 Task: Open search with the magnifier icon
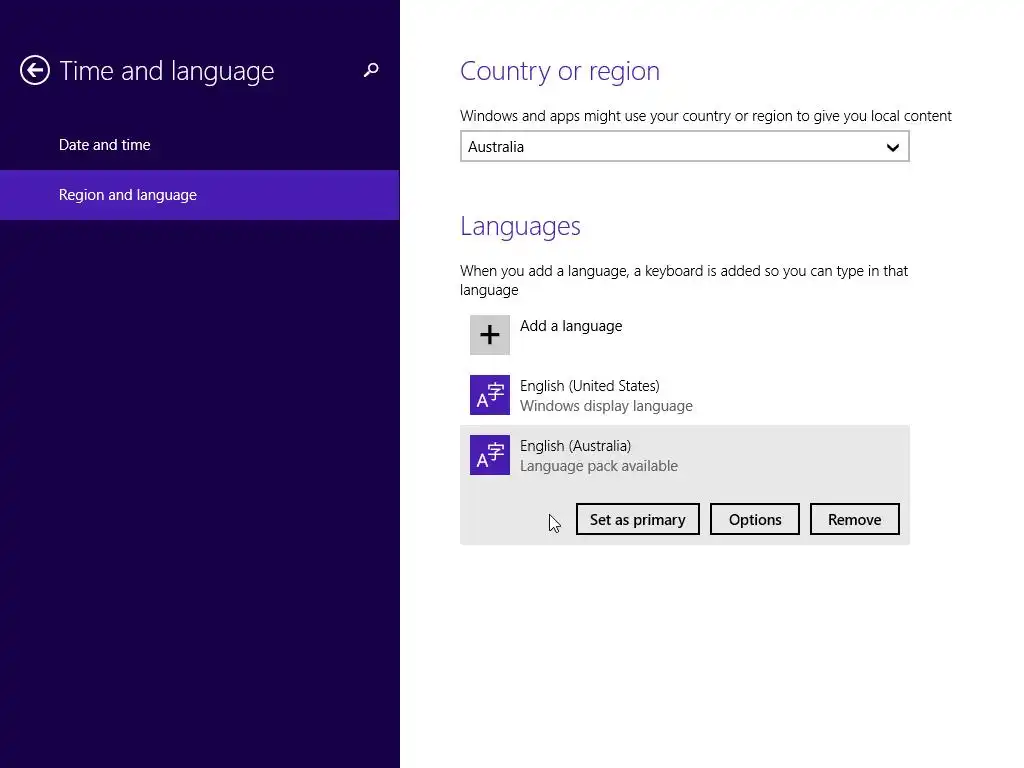[371, 70]
